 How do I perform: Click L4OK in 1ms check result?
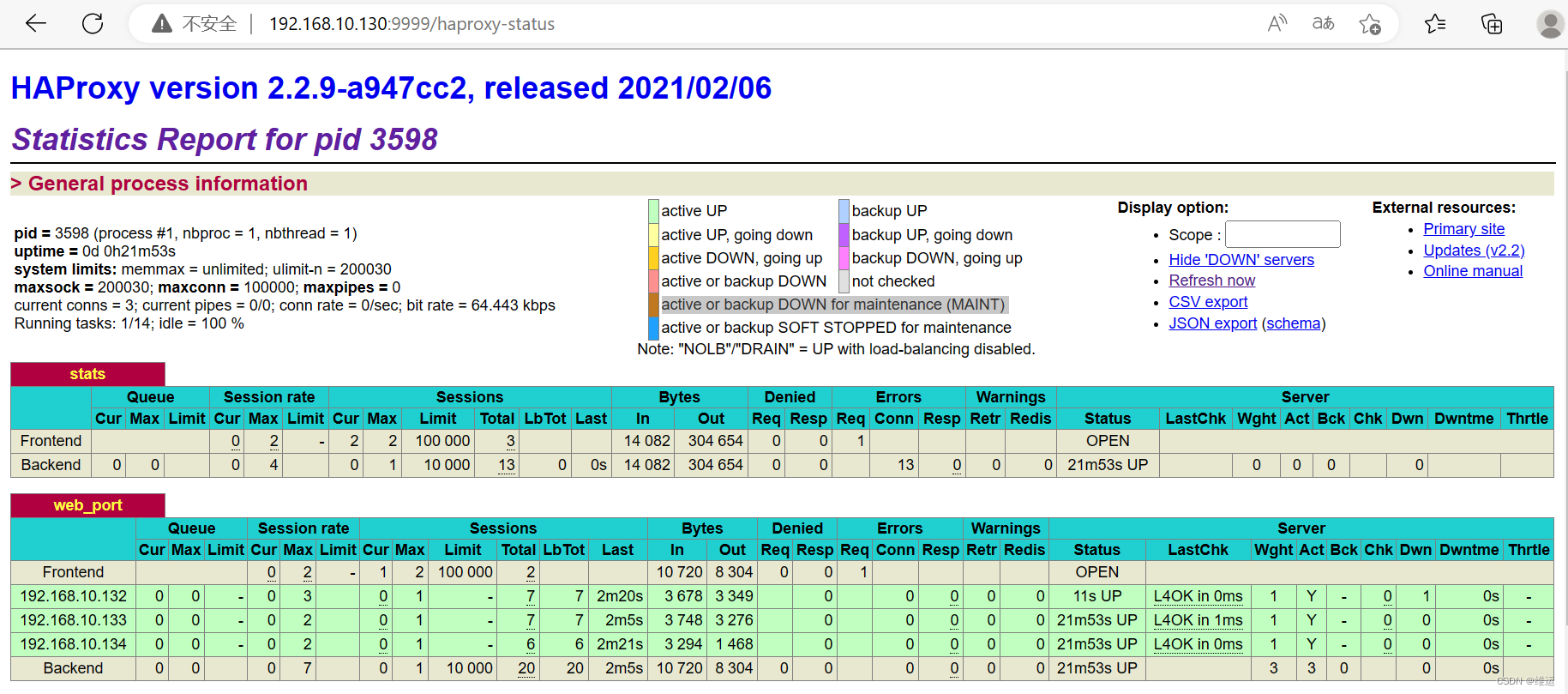(x=1198, y=620)
